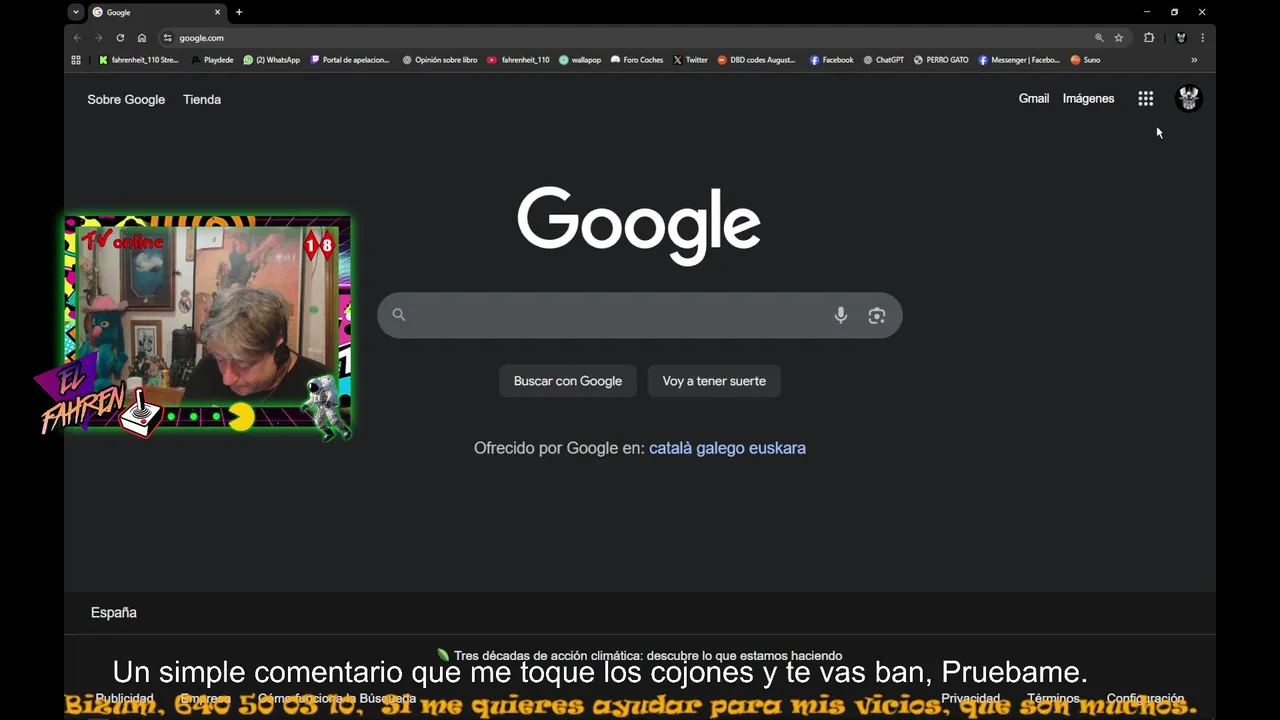This screenshot has width=1280, height=720.
Task: Open the fahrenheit_110 YouTube bookmark
Action: coord(518,60)
